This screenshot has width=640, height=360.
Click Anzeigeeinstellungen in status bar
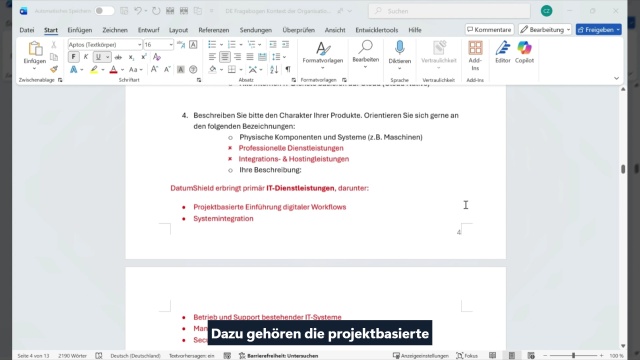click(420, 356)
